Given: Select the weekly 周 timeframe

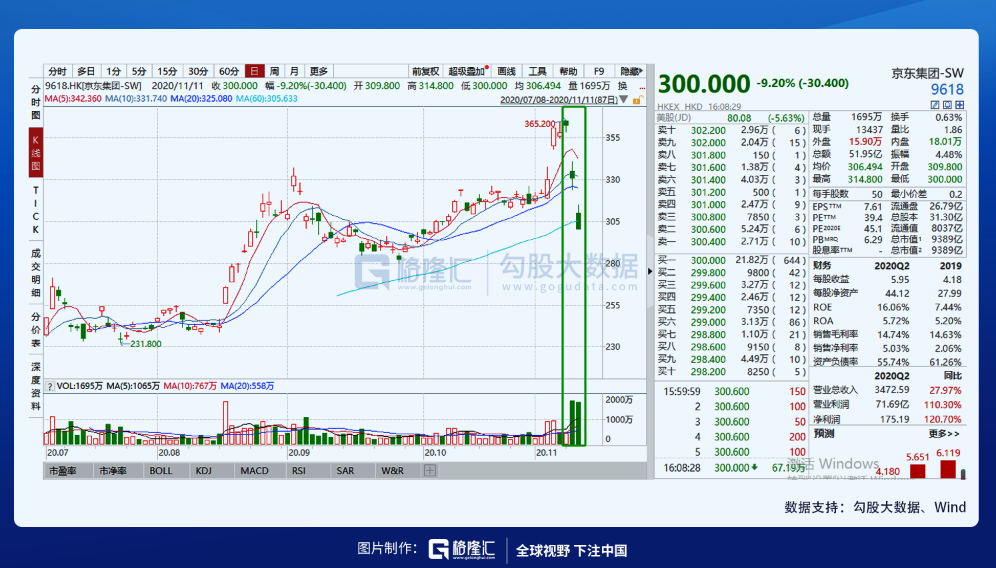Looking at the screenshot, I should pos(274,71).
